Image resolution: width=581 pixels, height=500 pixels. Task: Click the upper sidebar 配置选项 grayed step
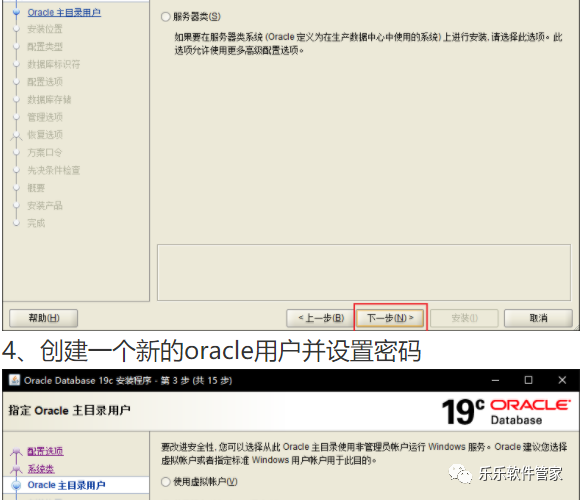(45, 82)
